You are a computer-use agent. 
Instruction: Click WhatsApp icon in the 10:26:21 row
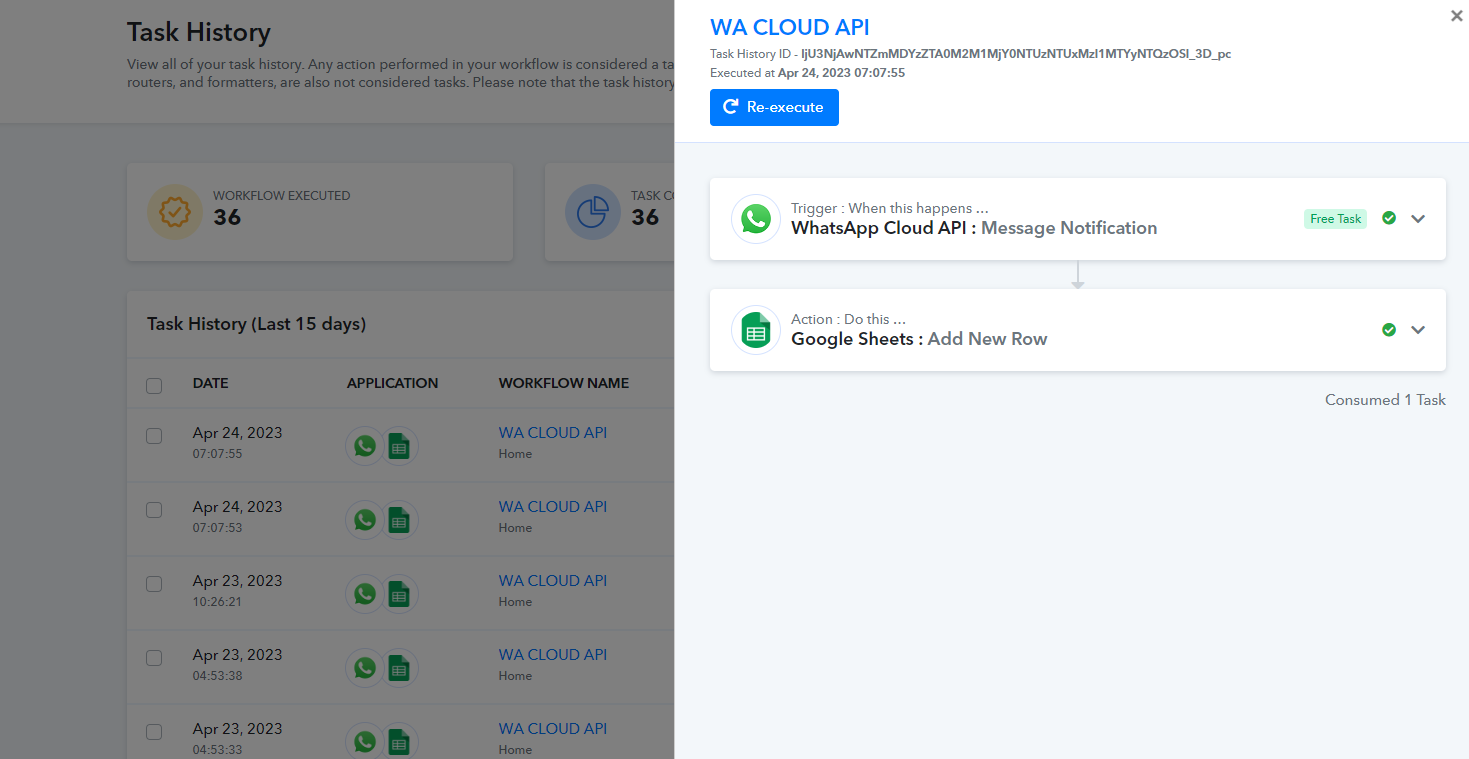(x=365, y=593)
